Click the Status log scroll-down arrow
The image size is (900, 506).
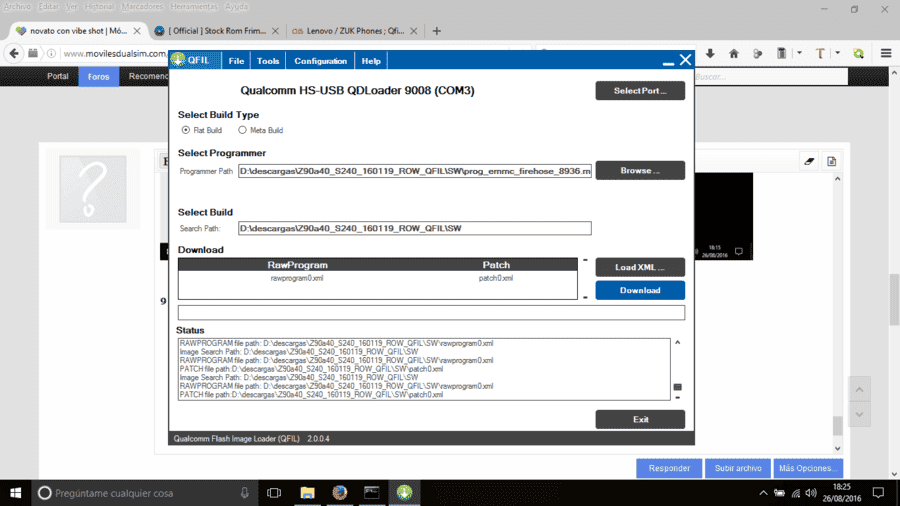[678, 397]
